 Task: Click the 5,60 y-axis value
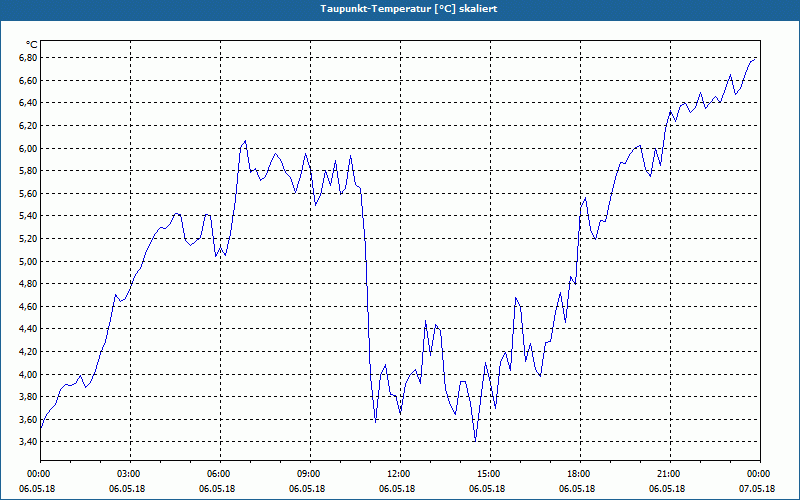(29, 193)
